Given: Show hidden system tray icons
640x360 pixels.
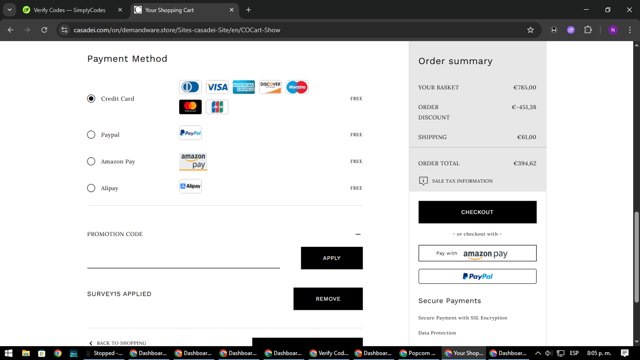Looking at the screenshot, I should tap(538, 353).
